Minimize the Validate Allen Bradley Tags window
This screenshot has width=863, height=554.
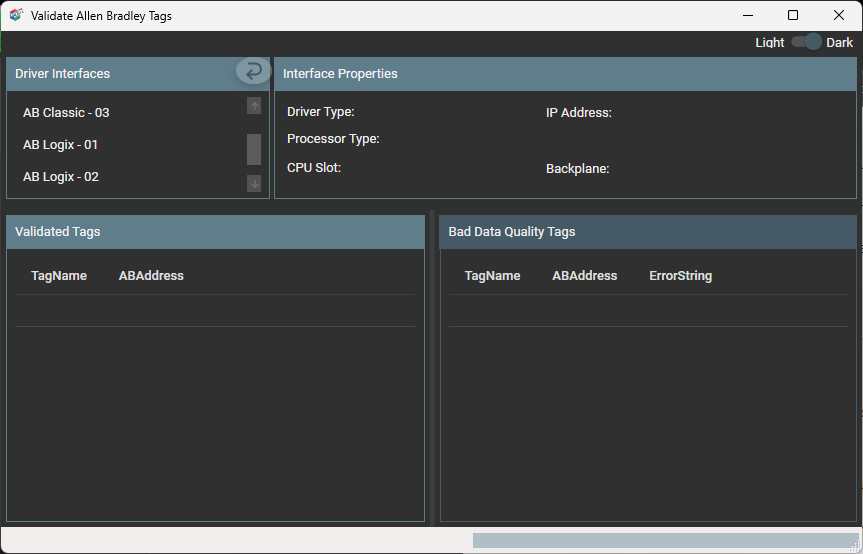747,15
